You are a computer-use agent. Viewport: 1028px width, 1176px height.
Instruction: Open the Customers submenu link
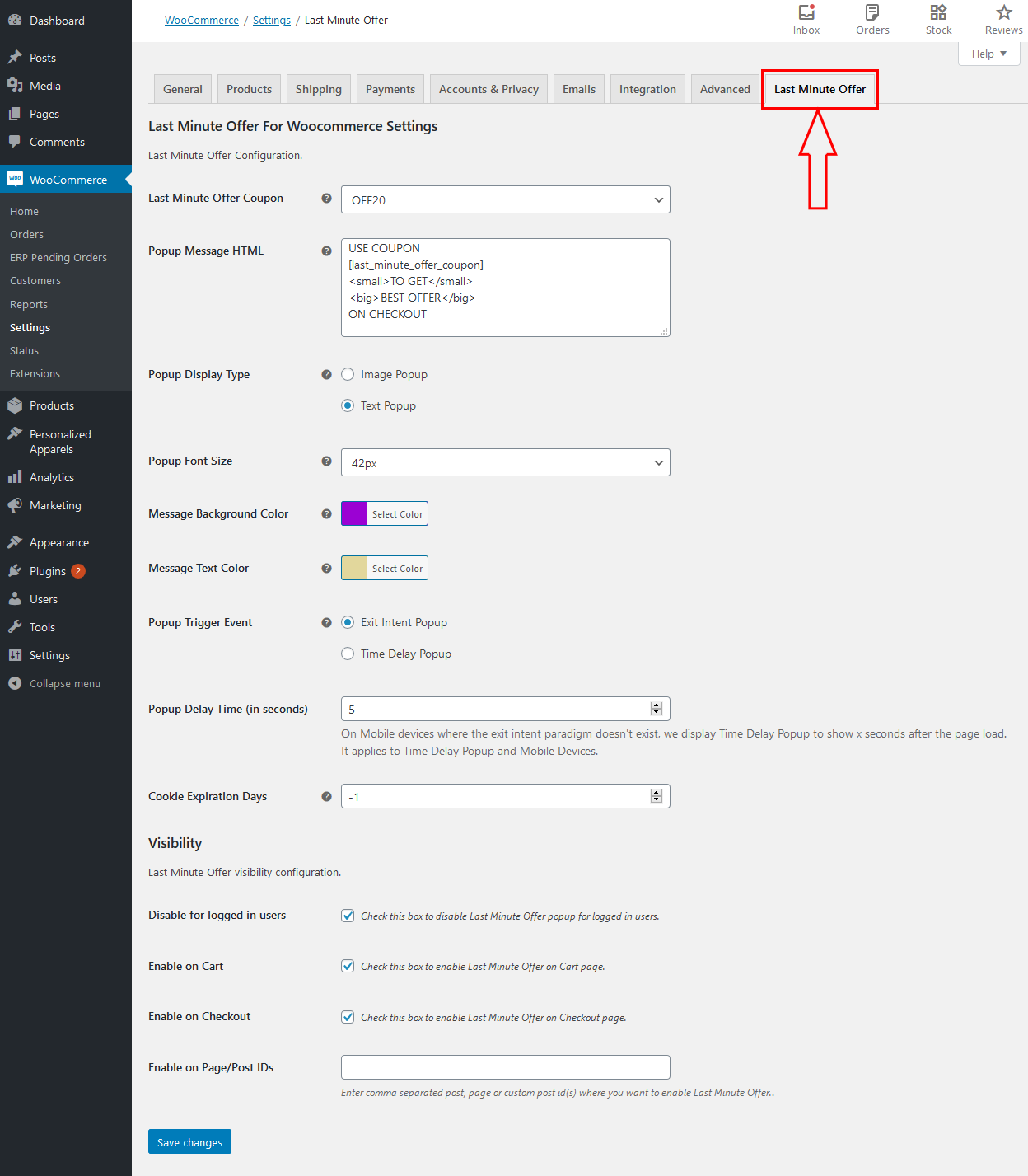coord(35,281)
